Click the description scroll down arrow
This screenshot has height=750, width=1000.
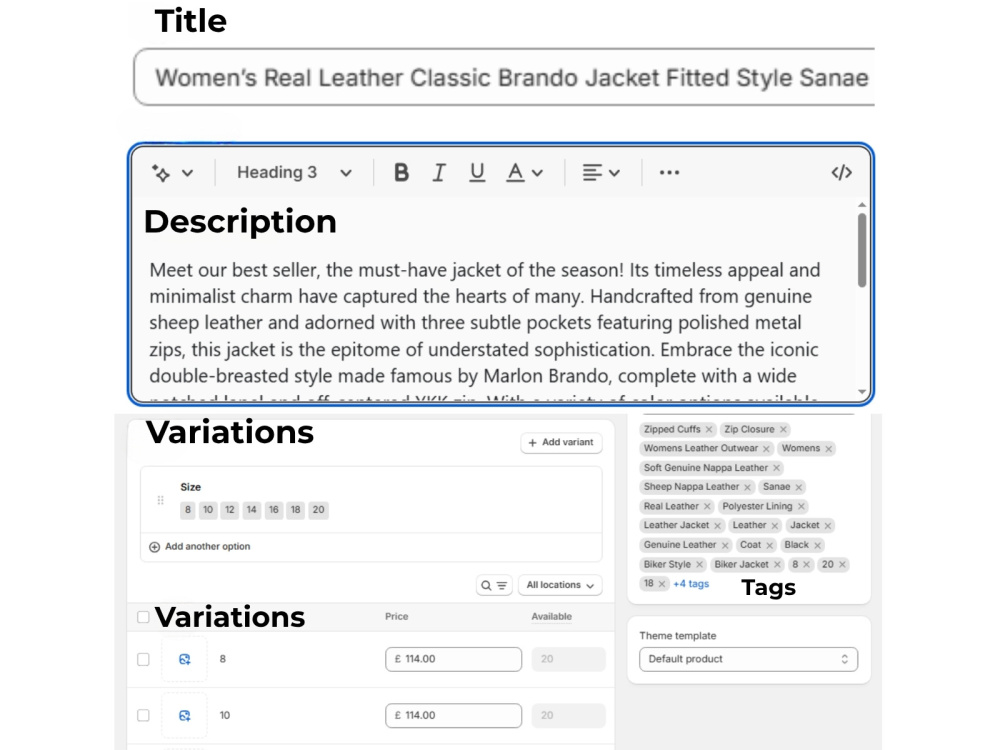point(862,392)
